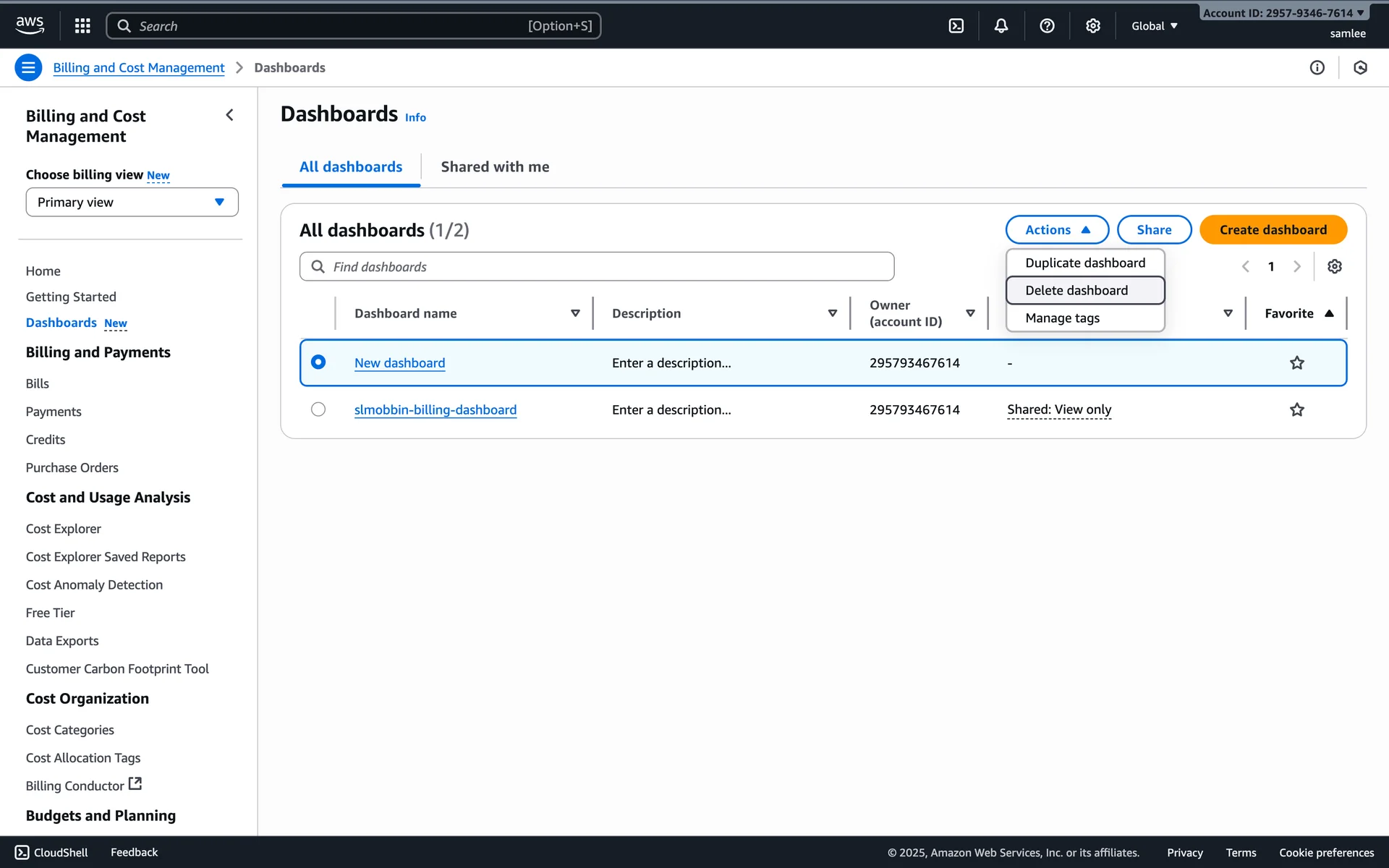Switch to the Shared with me tab
The width and height of the screenshot is (1389, 868).
[x=495, y=167]
